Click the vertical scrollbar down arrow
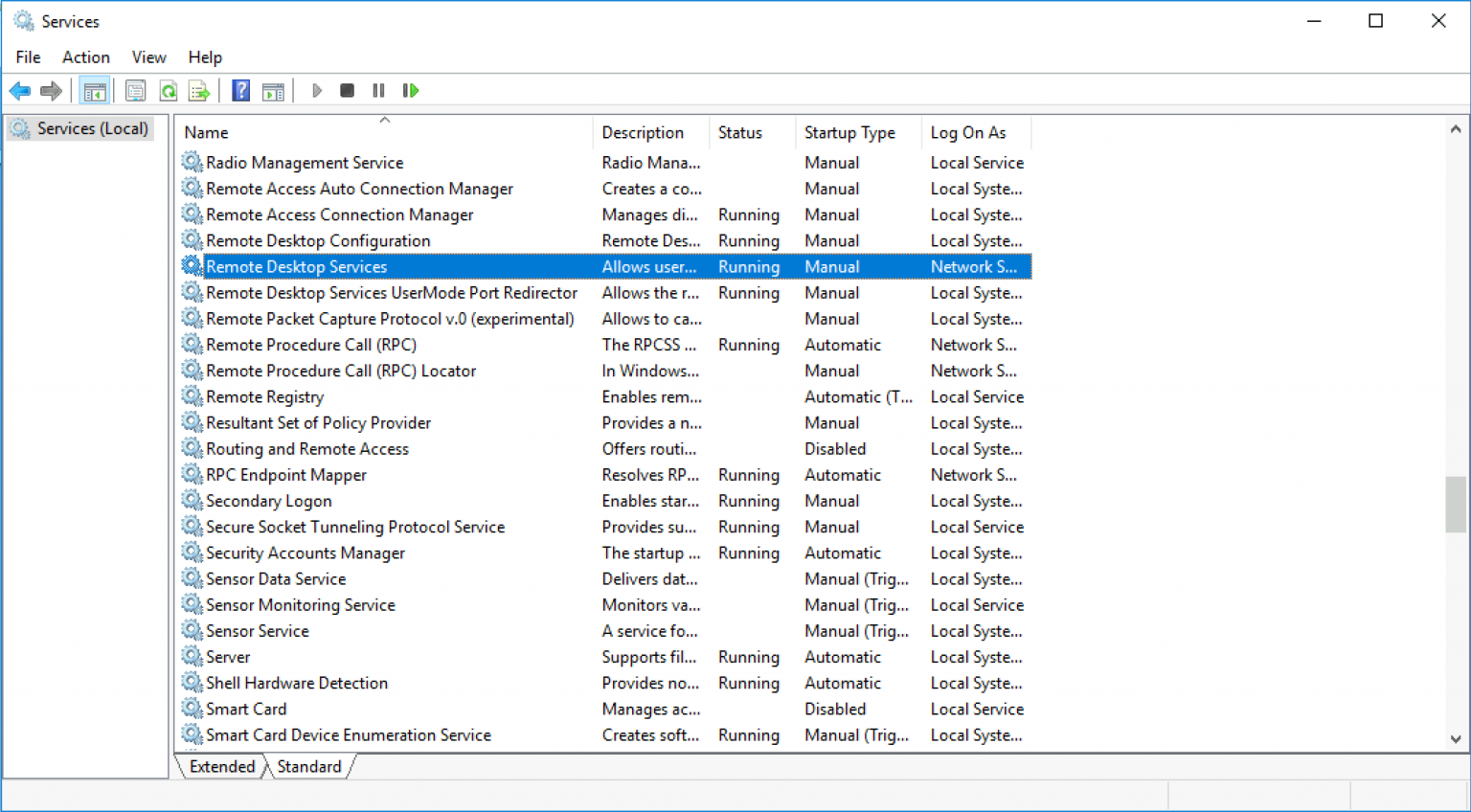The height and width of the screenshot is (812, 1471). [1456, 739]
